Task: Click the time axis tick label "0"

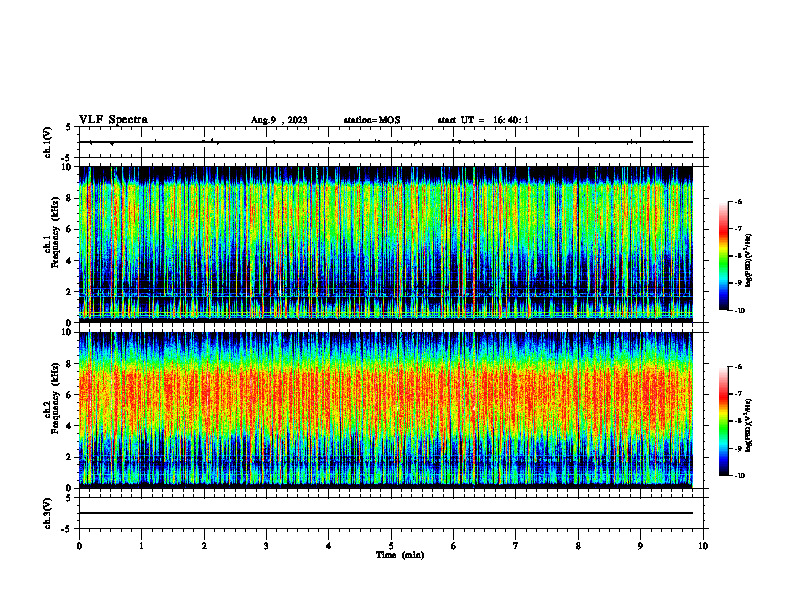Action: [79, 546]
